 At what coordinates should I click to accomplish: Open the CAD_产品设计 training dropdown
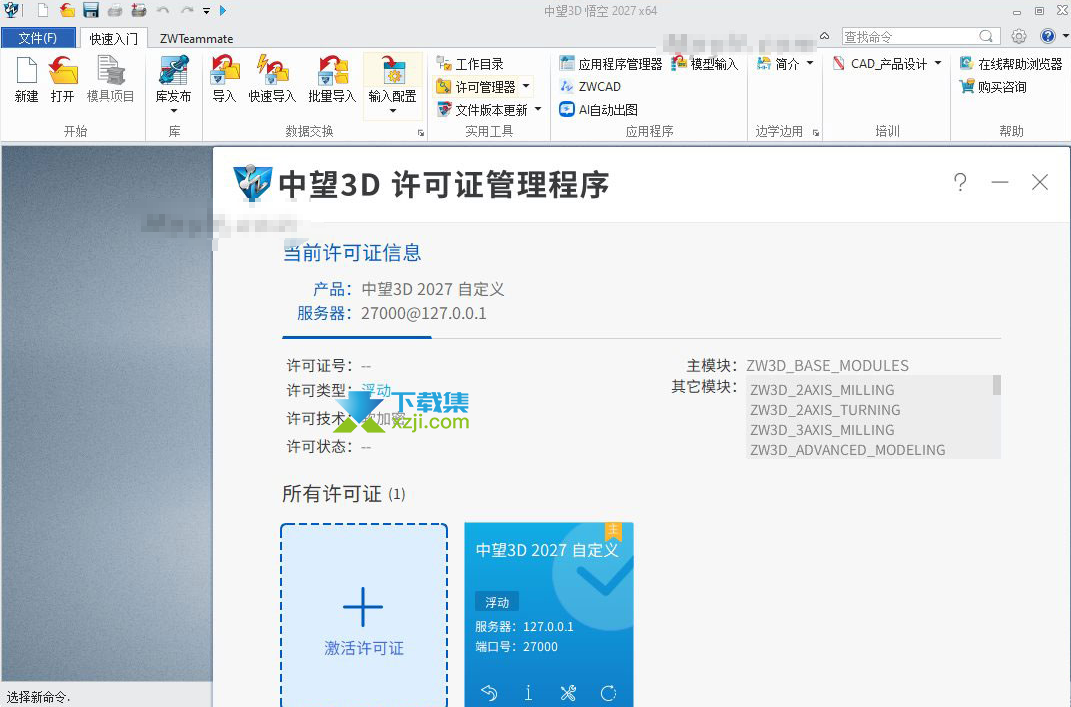click(x=887, y=64)
